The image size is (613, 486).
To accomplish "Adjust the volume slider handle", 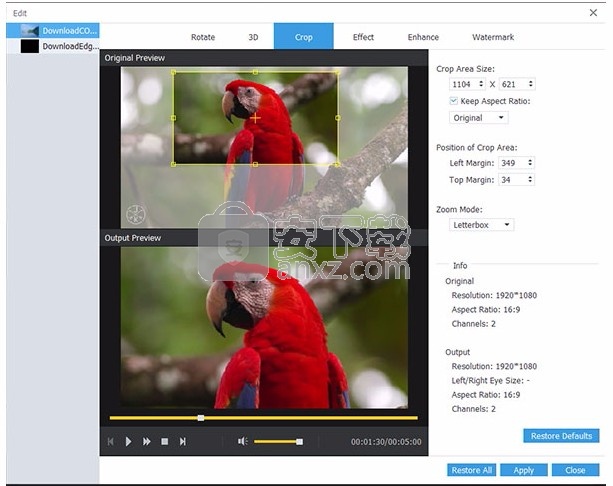I will pos(299,442).
